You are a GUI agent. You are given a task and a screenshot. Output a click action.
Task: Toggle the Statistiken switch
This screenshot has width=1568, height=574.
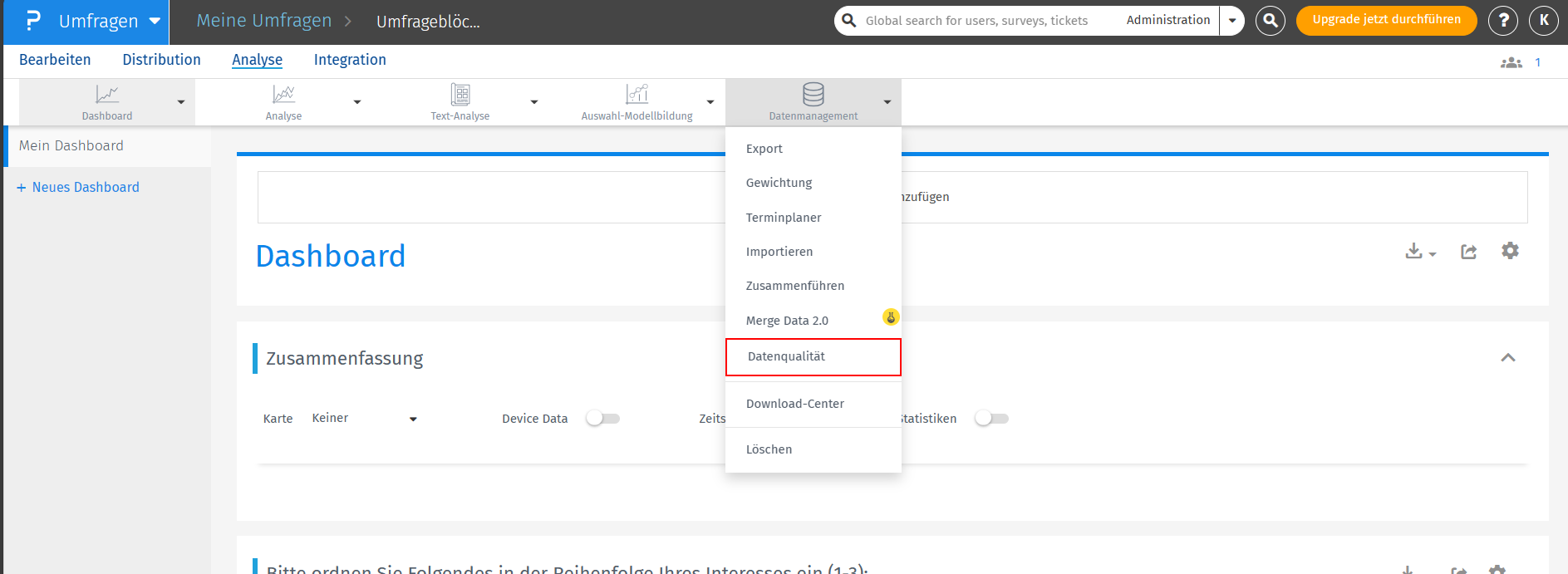coord(991,419)
